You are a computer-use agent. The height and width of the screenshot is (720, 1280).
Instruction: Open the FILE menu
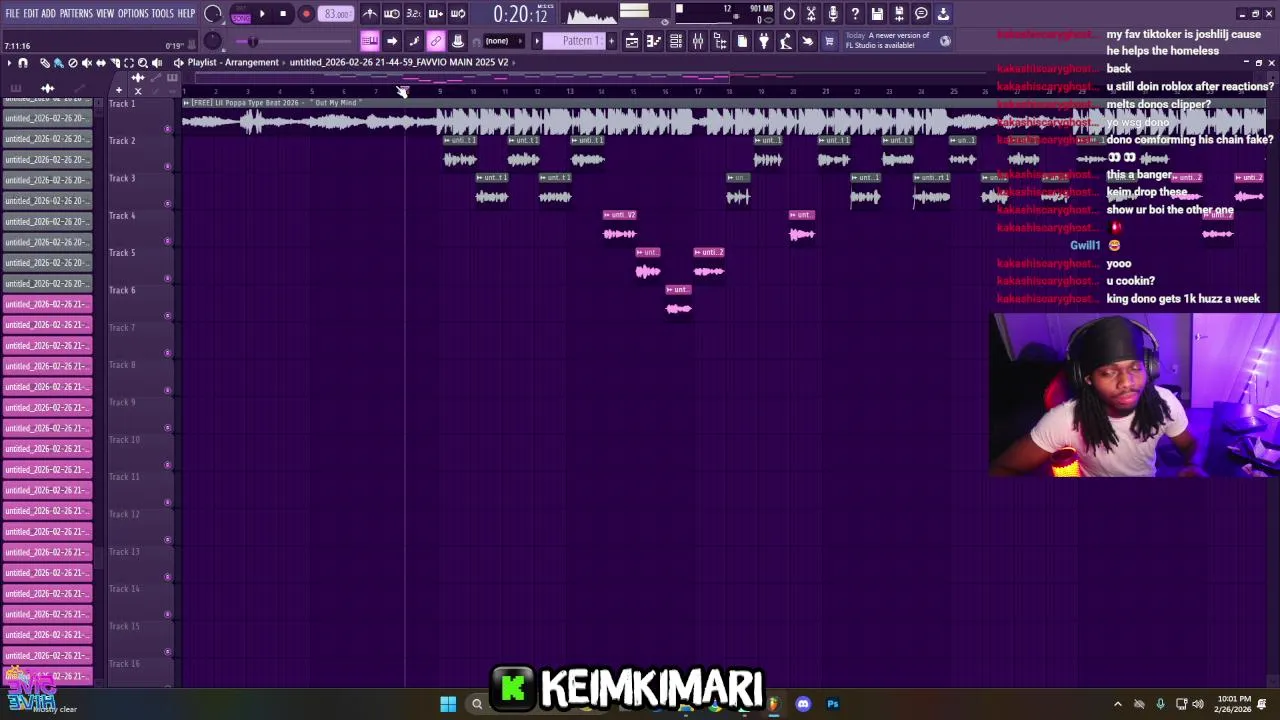click(x=12, y=13)
